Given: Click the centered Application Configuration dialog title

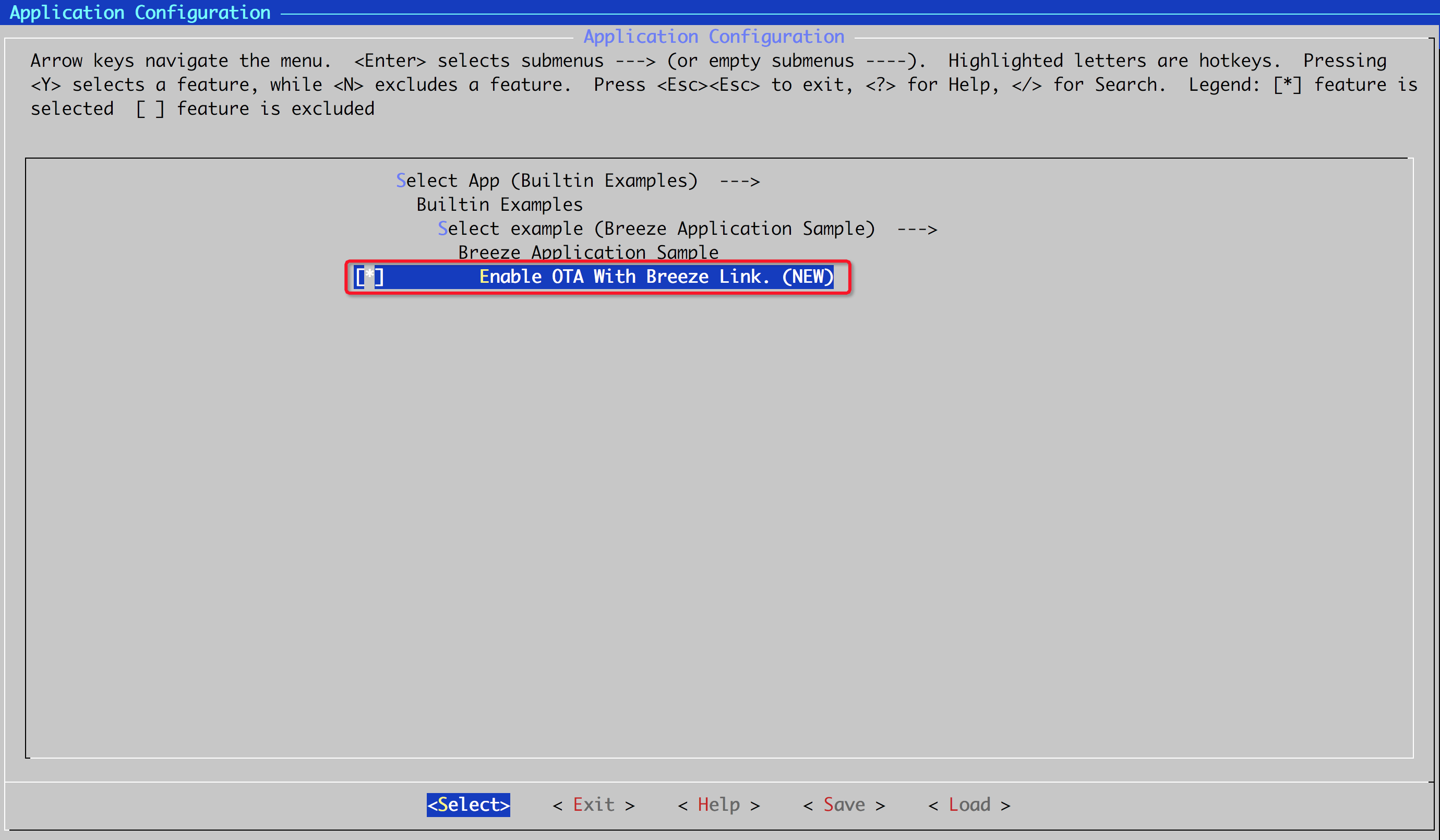Looking at the screenshot, I should pyautogui.click(x=714, y=37).
